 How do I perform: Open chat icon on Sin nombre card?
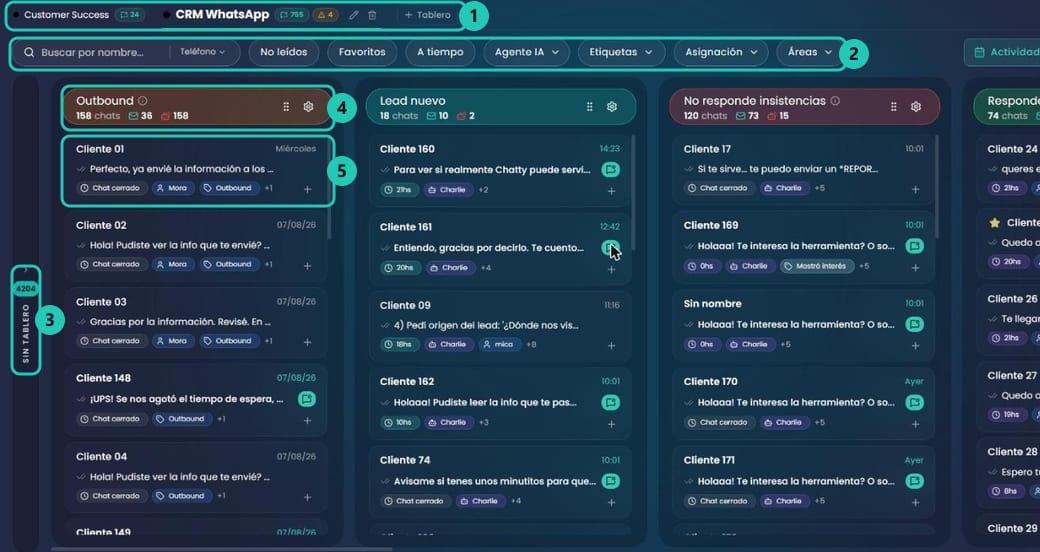(914, 324)
